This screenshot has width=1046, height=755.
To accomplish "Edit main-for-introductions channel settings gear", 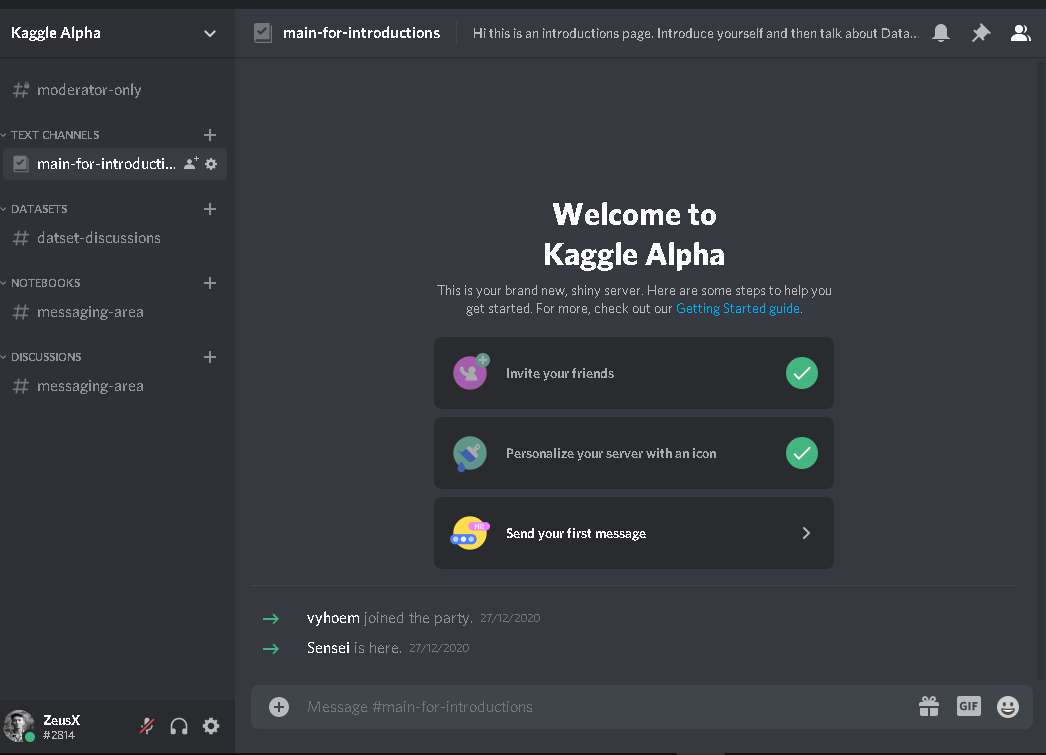I will [x=211, y=163].
